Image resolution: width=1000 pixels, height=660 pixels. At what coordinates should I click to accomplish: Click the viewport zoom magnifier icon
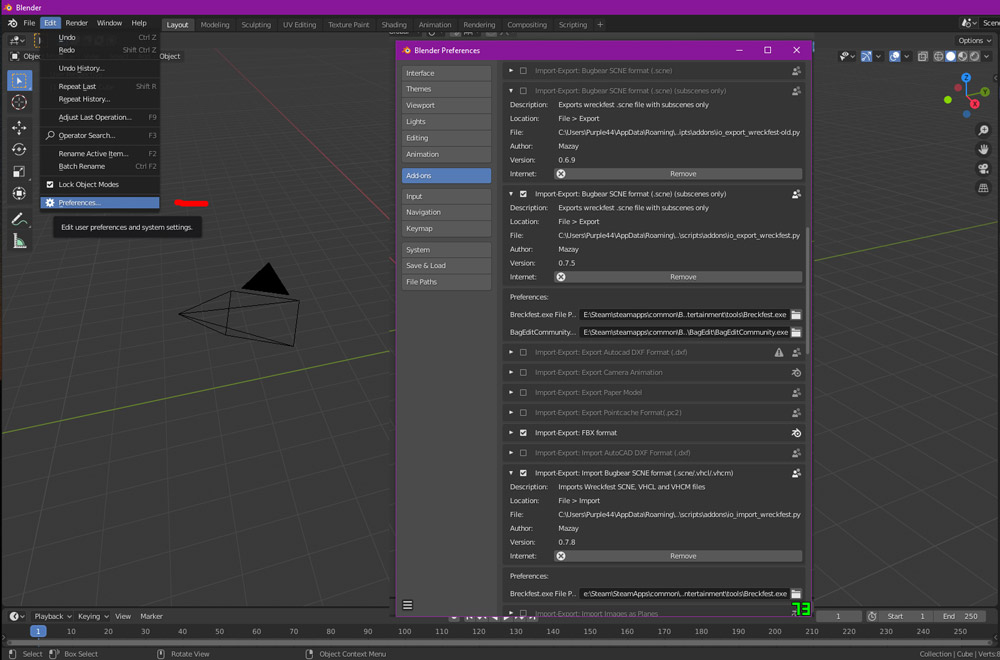[x=983, y=130]
